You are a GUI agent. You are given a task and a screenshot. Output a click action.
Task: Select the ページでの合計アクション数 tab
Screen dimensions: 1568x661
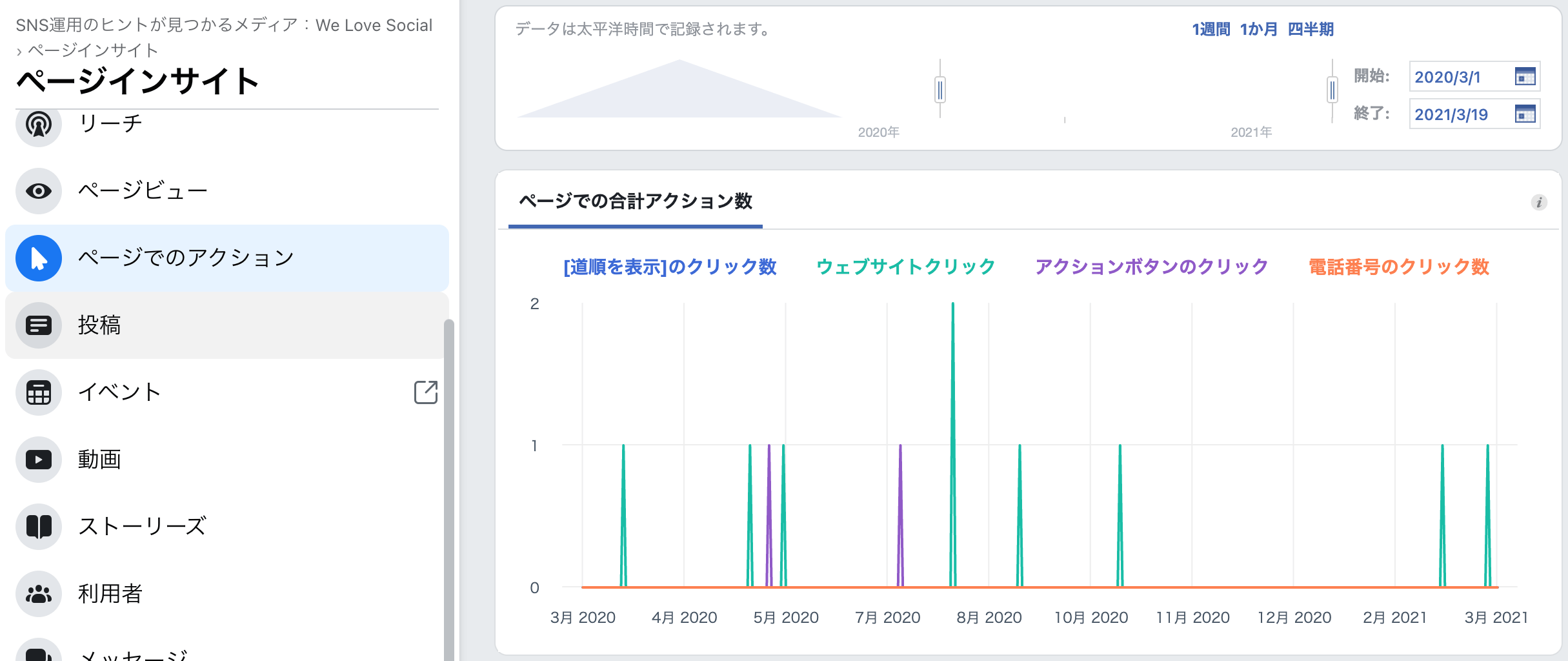[636, 201]
